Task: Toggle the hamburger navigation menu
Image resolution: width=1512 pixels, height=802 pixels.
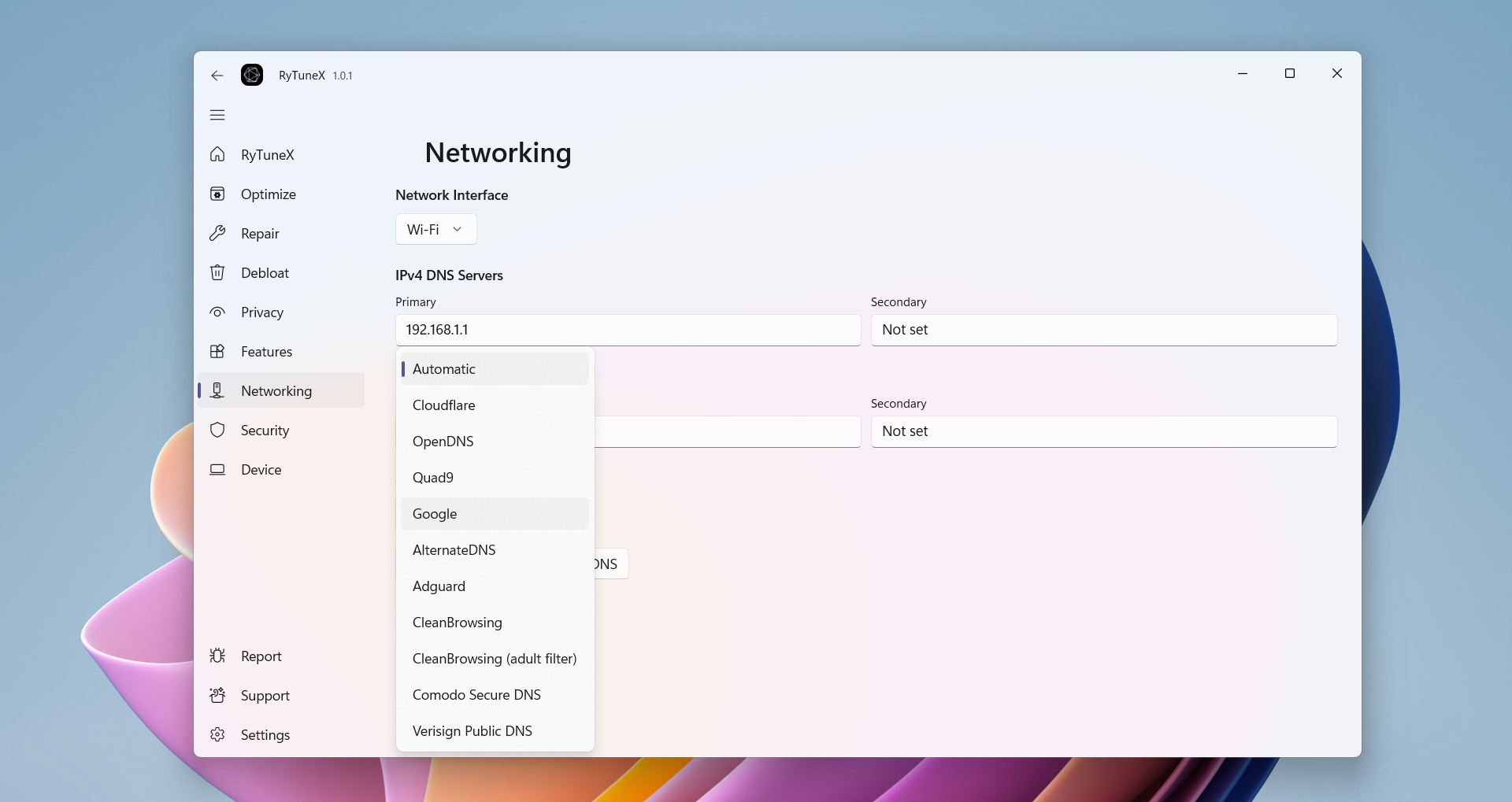Action: 217,115
